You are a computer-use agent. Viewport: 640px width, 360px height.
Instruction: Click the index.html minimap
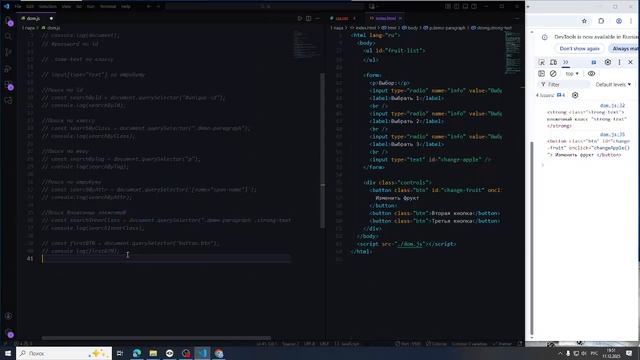point(513,52)
